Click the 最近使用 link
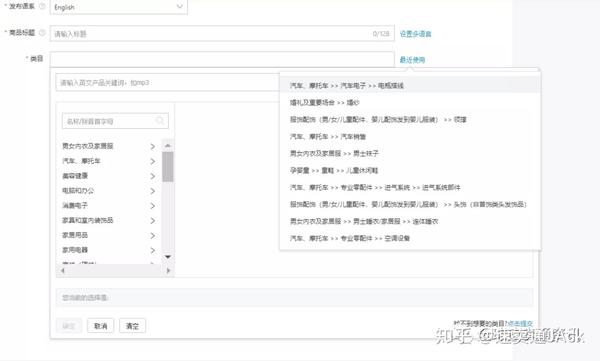The image size is (600, 361). point(412,60)
